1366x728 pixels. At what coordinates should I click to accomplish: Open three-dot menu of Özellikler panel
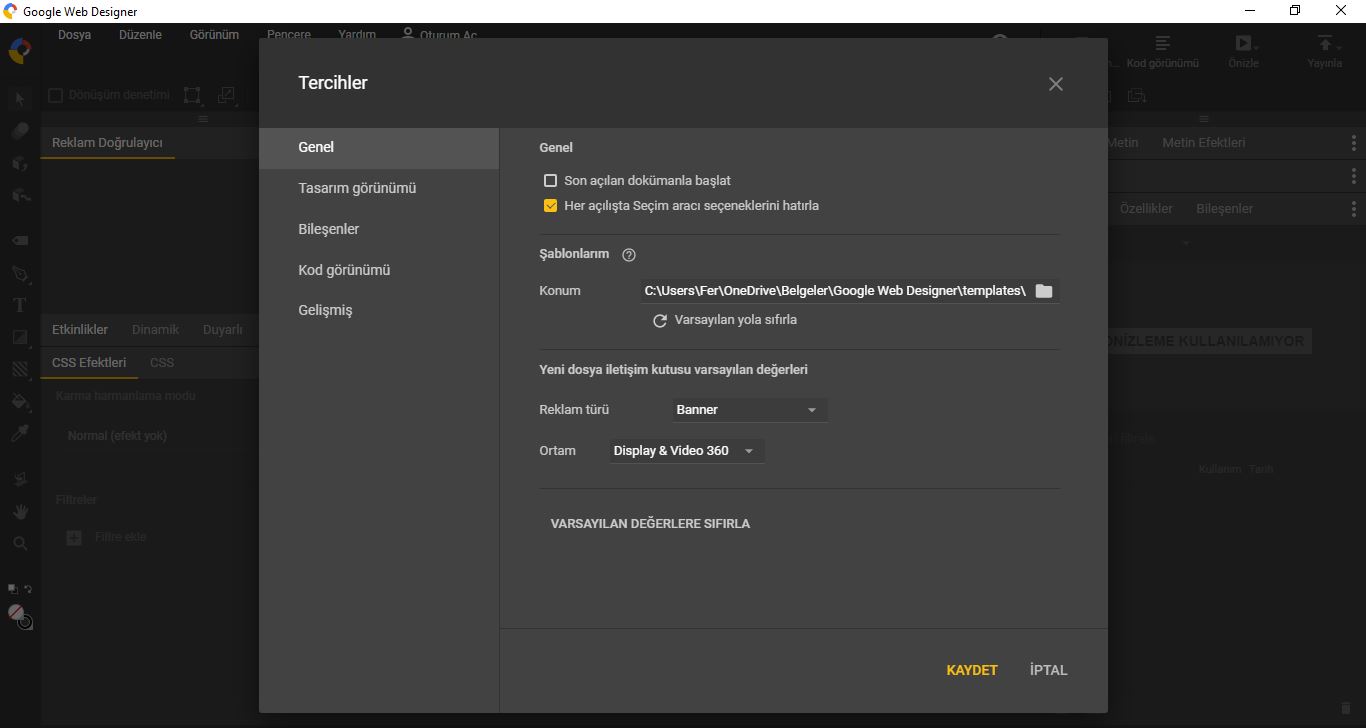tap(1354, 209)
